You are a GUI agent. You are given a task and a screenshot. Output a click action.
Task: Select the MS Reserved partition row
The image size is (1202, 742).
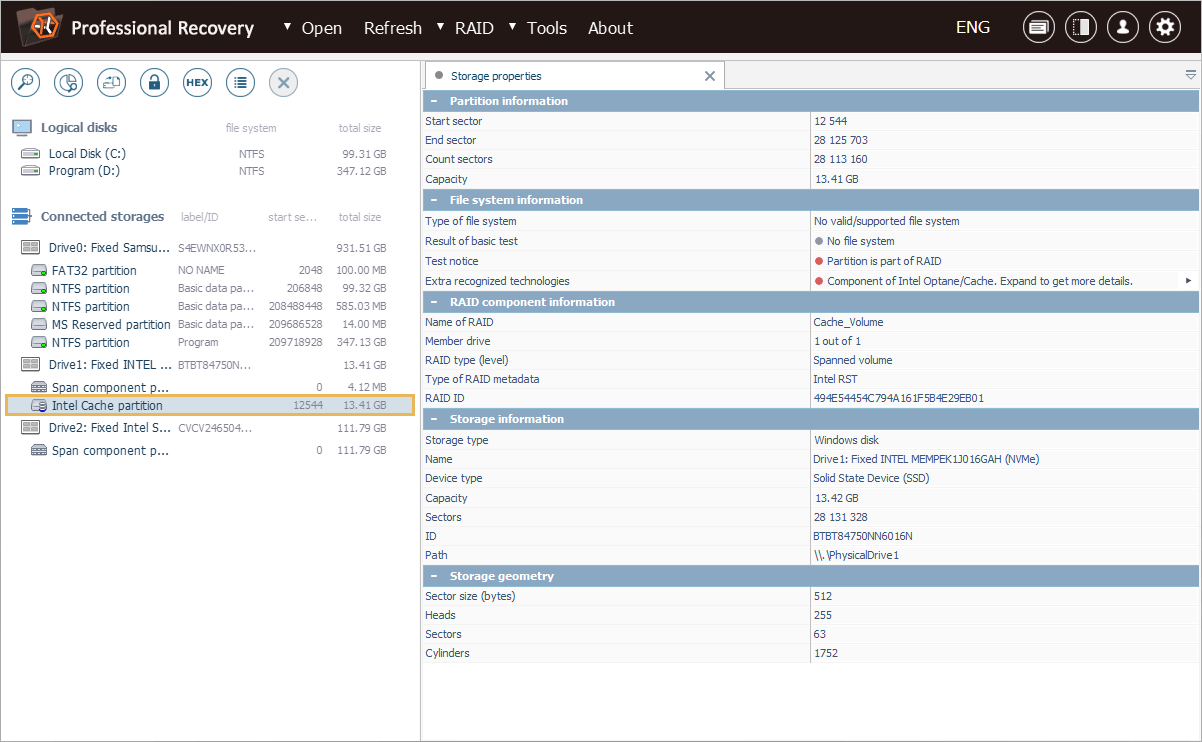pos(209,324)
